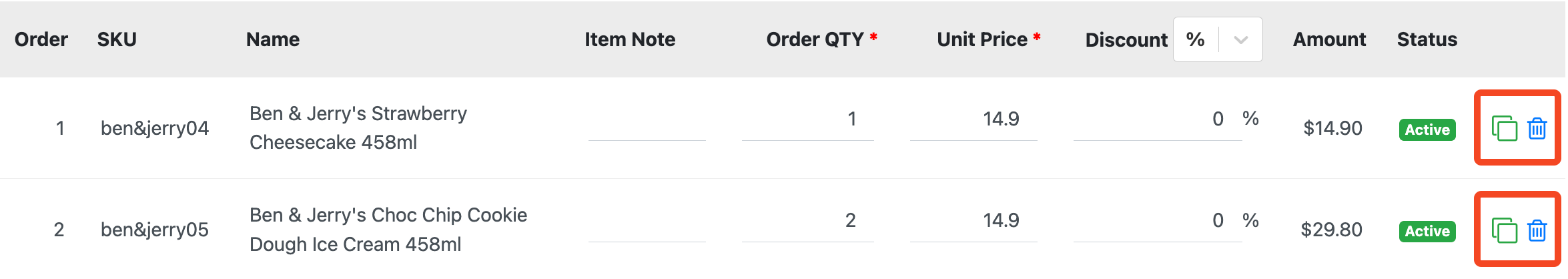The width and height of the screenshot is (1568, 279).
Task: Click Item Note field for Choc Chip Cookie Dough
Action: [x=647, y=222]
